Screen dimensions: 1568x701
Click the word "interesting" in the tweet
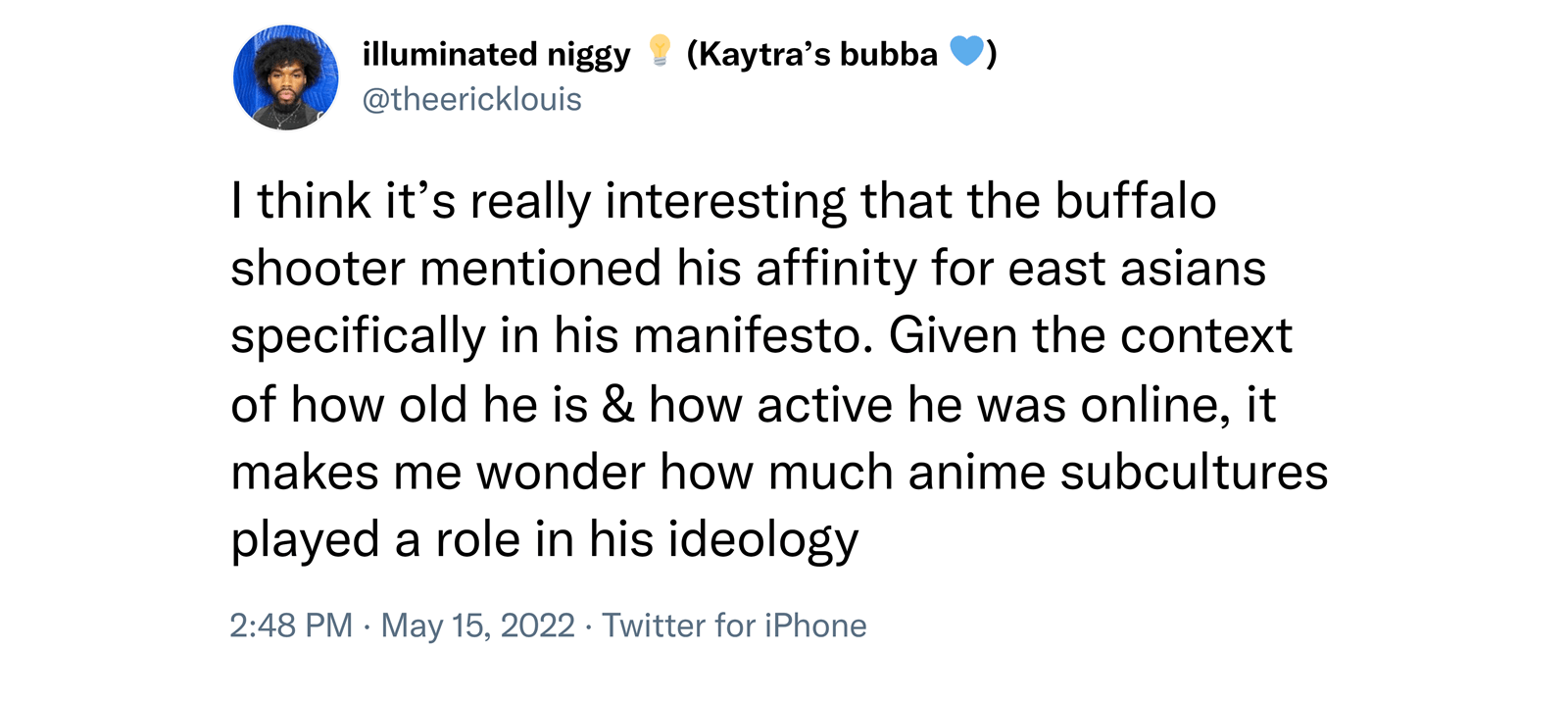click(x=725, y=201)
